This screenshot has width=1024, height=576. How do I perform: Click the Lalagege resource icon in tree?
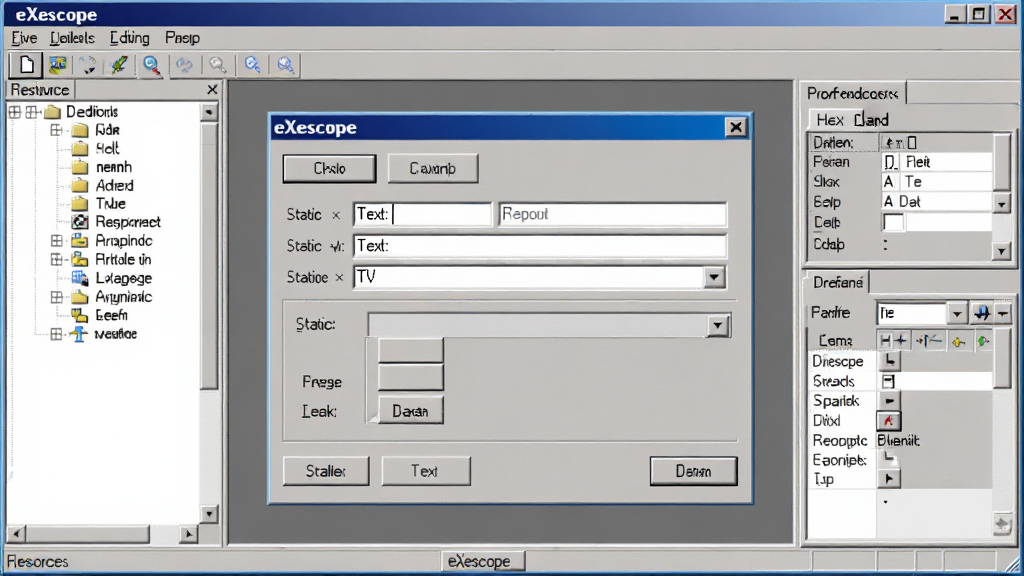pos(80,278)
